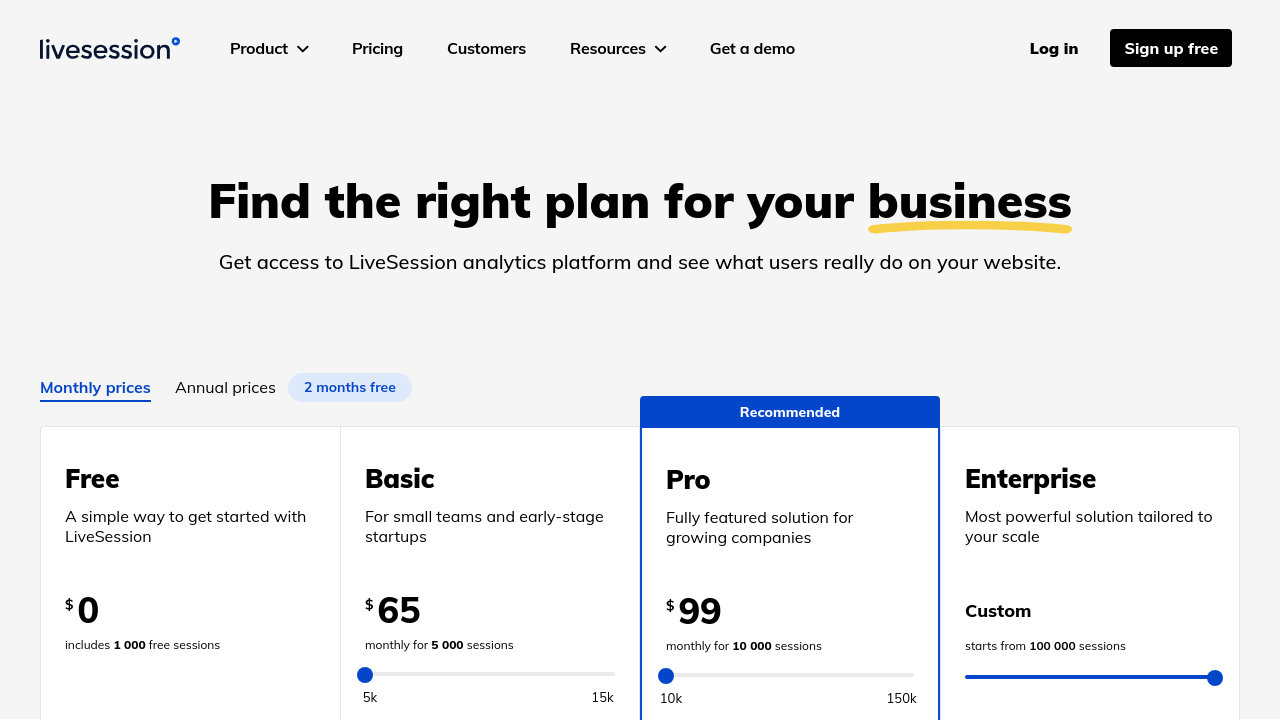Click the Log in link
1280x720 pixels.
coord(1054,48)
